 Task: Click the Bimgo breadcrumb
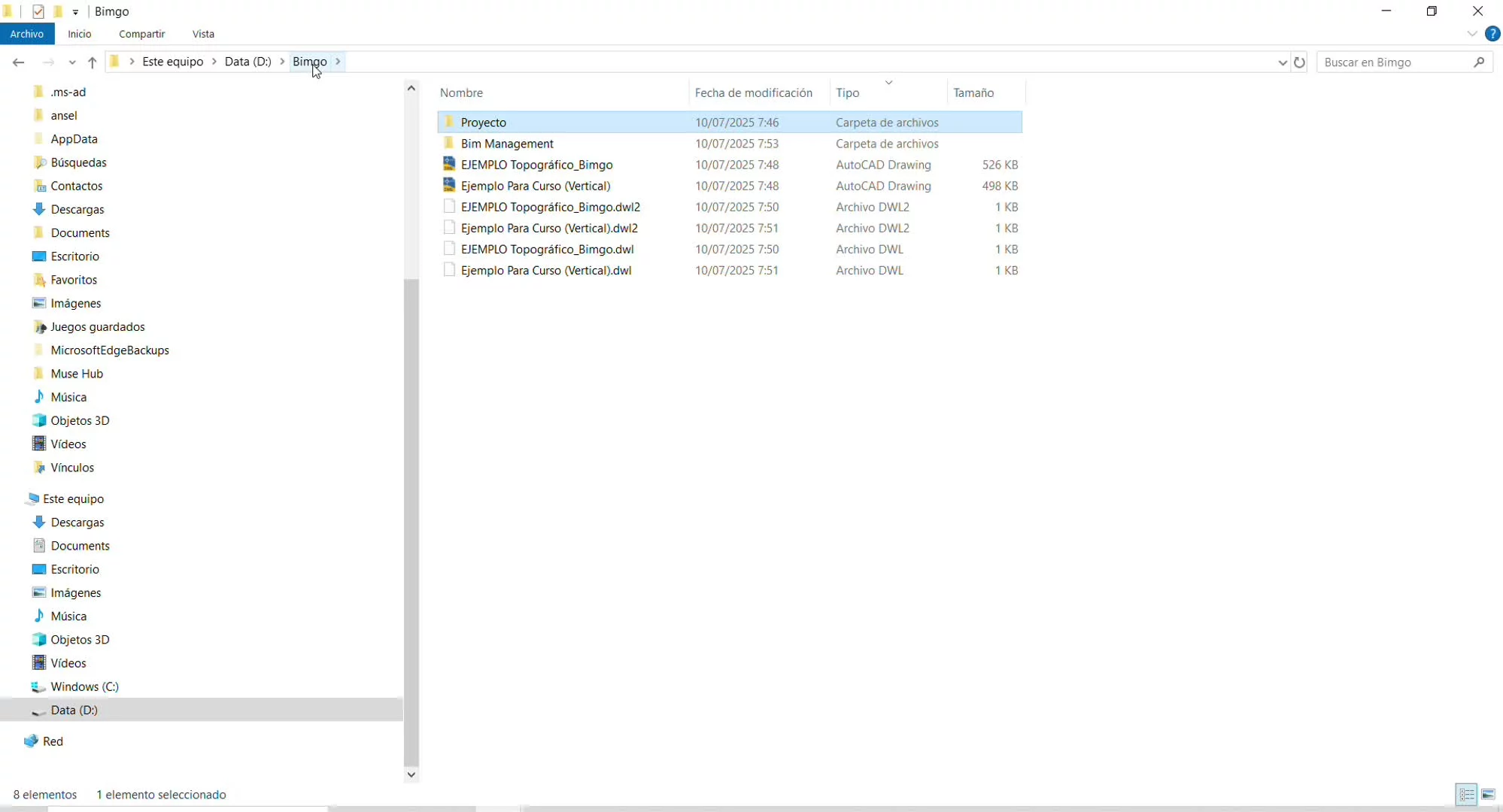[310, 62]
